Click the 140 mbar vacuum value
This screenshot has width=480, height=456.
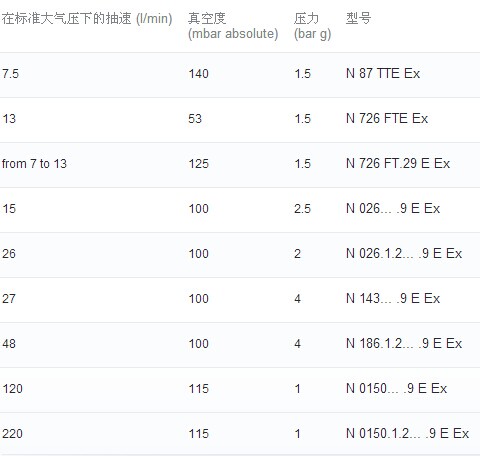tap(198, 74)
